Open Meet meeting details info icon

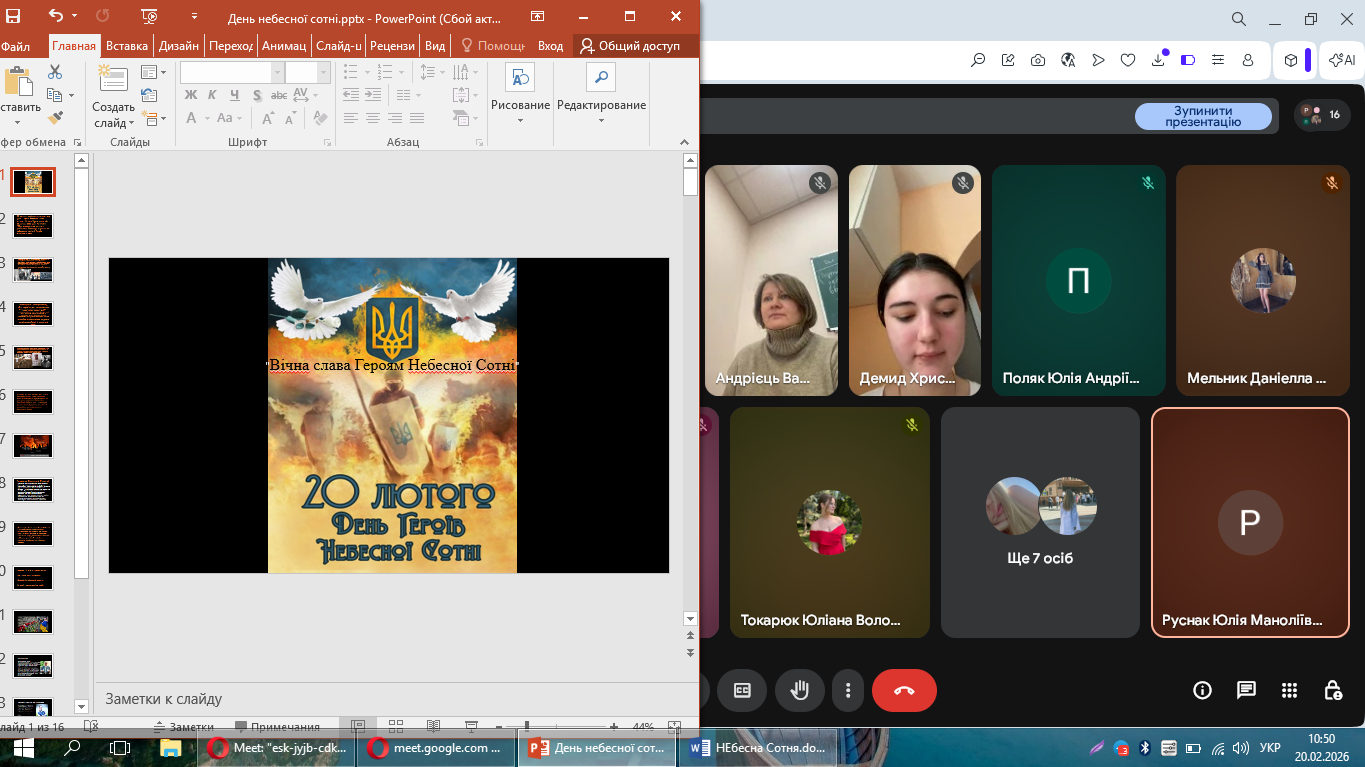(1203, 690)
